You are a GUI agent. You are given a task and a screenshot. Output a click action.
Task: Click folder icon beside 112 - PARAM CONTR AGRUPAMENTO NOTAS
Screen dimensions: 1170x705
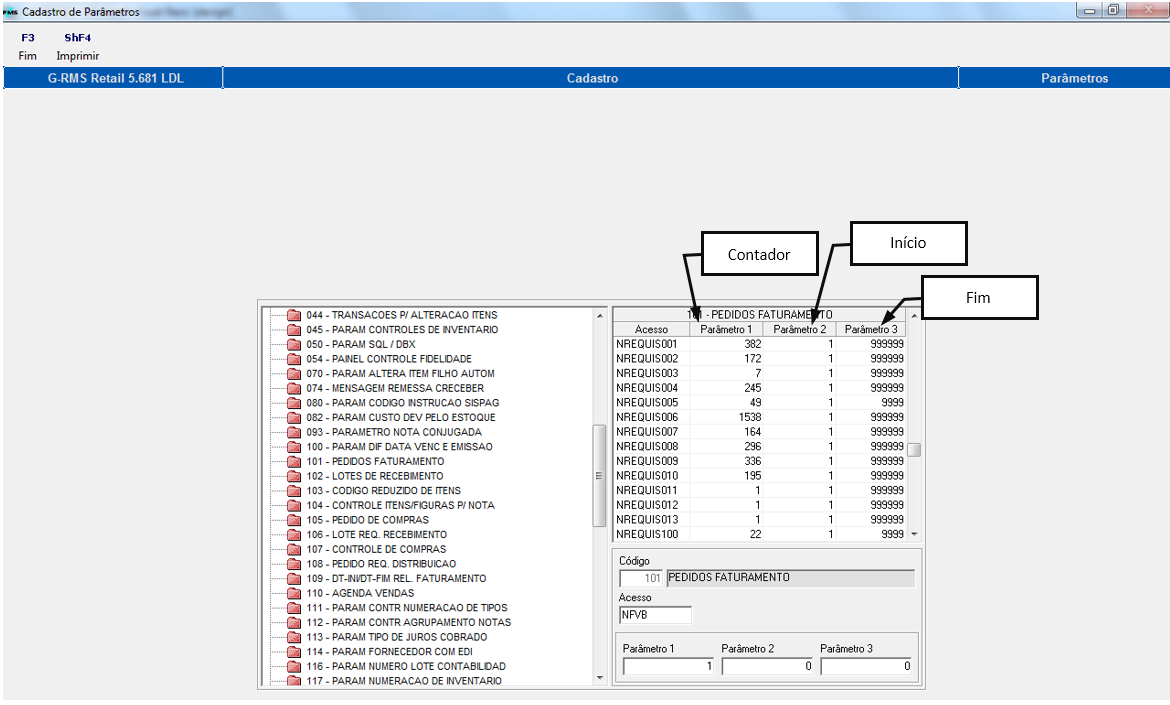(x=294, y=622)
